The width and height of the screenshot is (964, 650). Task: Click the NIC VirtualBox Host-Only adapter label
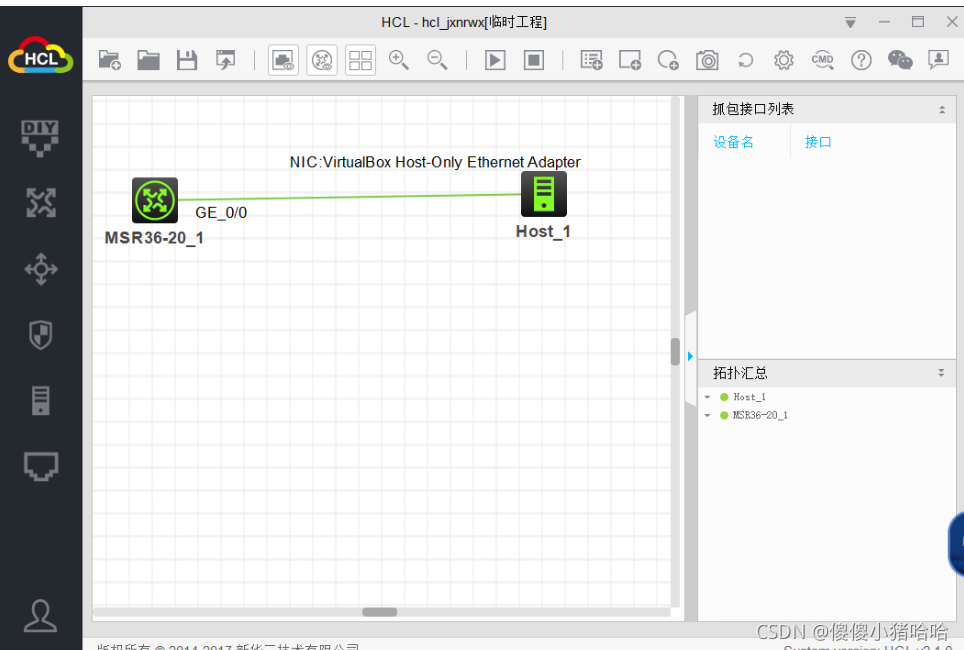435,162
